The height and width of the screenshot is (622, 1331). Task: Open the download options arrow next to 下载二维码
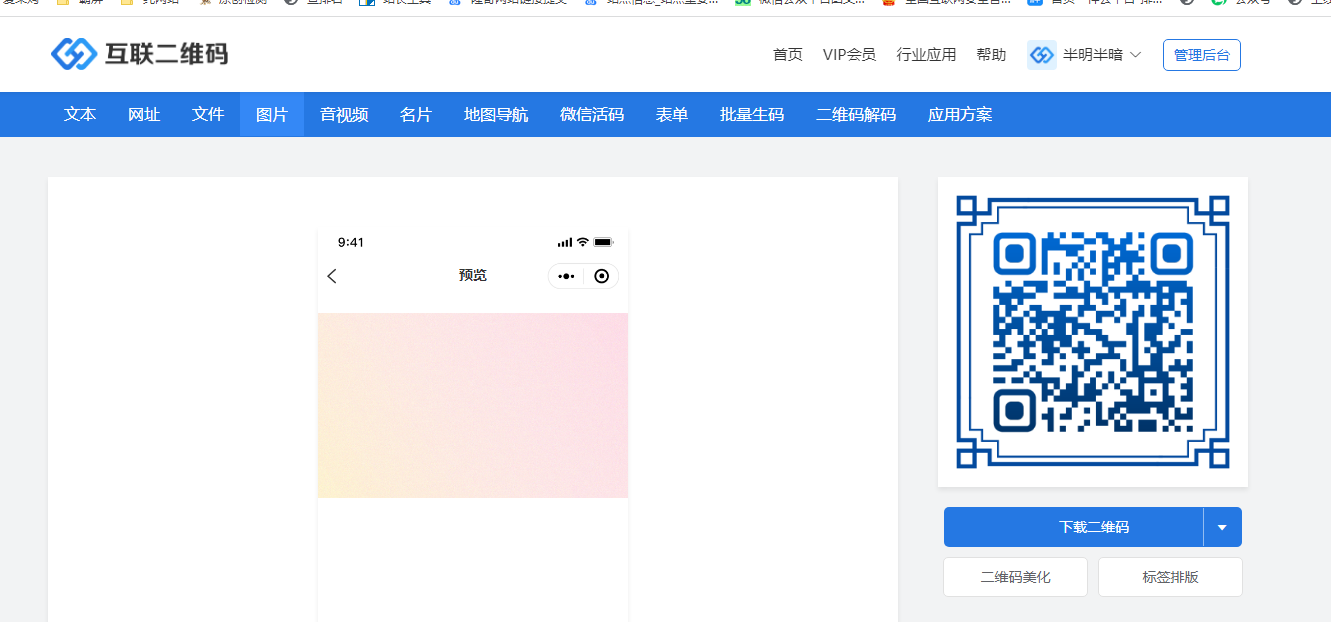pos(1222,527)
